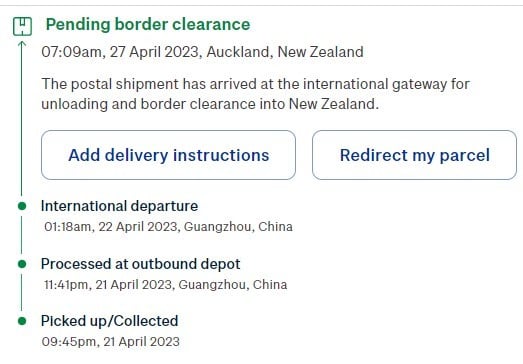Click the postal shipment arrival description text

pos(255,94)
